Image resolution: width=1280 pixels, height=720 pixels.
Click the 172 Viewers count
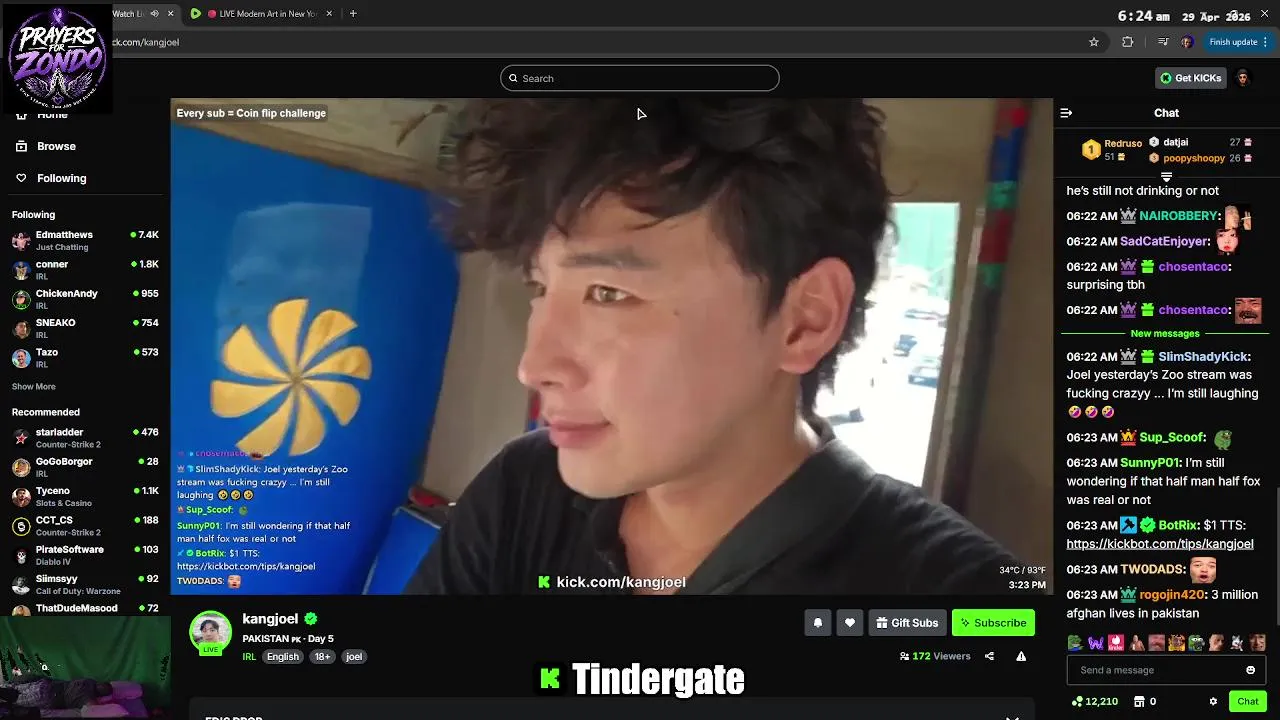coord(935,657)
